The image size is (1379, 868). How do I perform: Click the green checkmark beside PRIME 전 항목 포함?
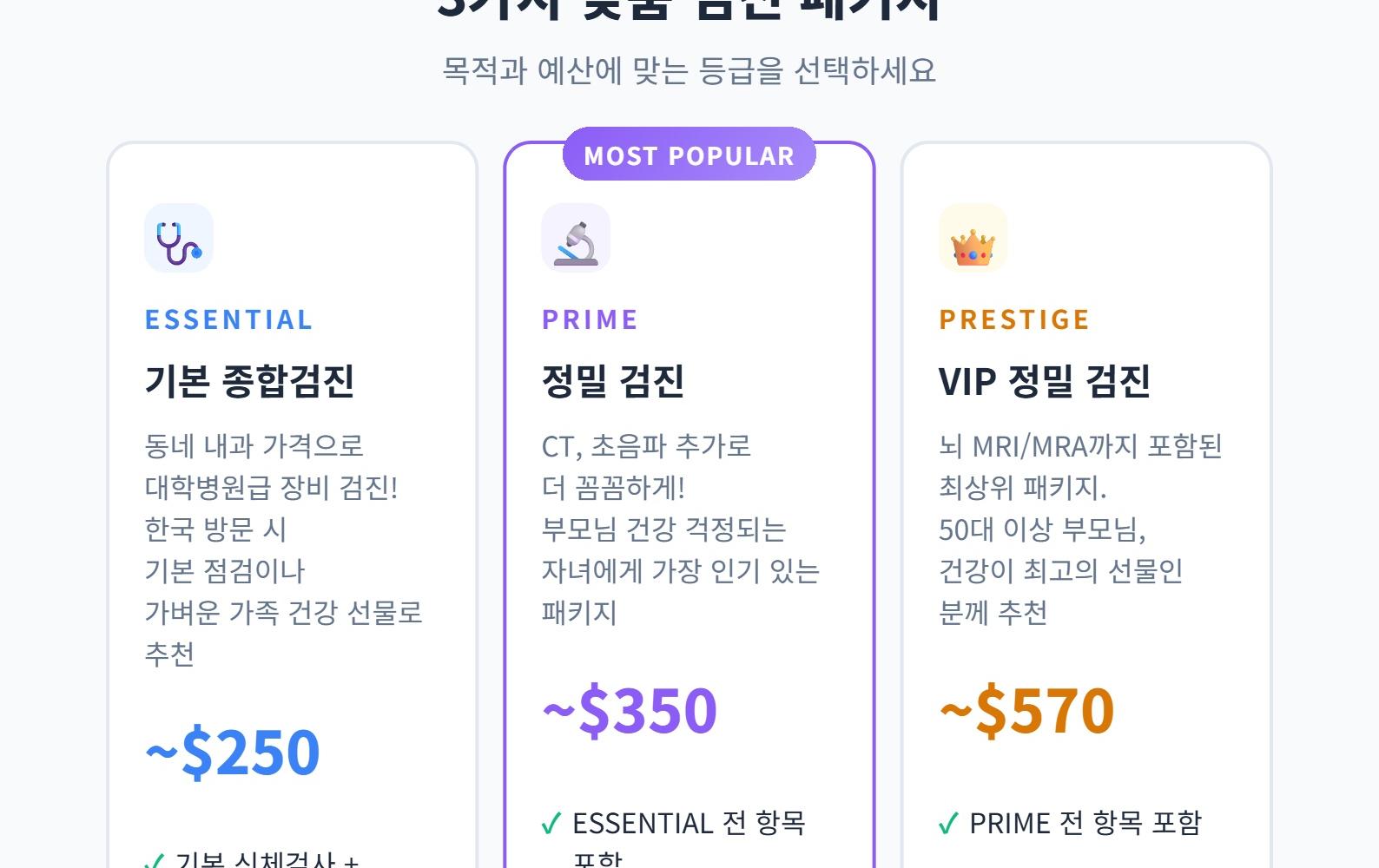(x=948, y=823)
